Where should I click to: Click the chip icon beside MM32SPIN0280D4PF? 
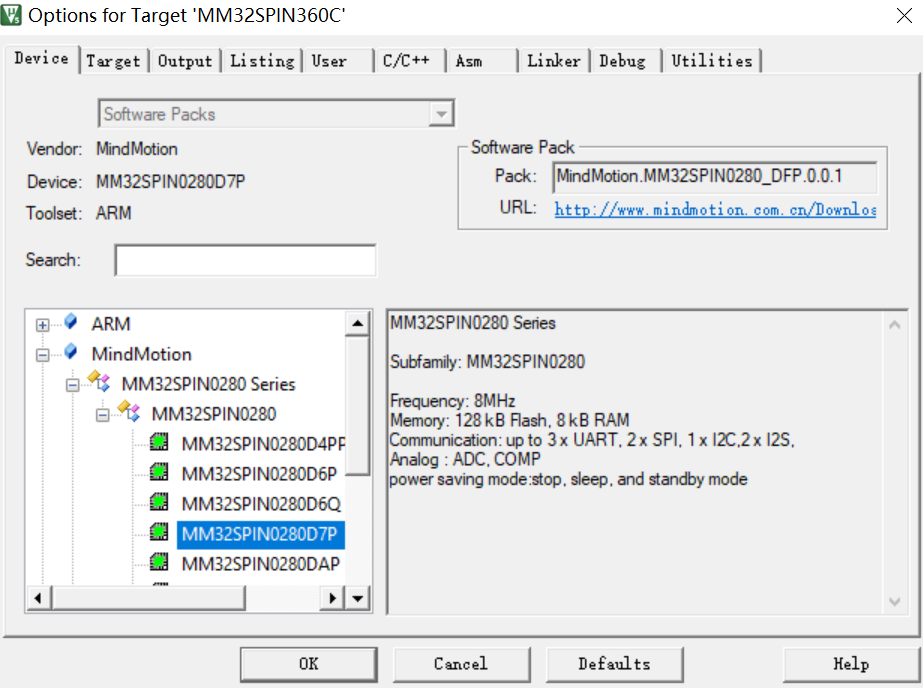tap(159, 441)
